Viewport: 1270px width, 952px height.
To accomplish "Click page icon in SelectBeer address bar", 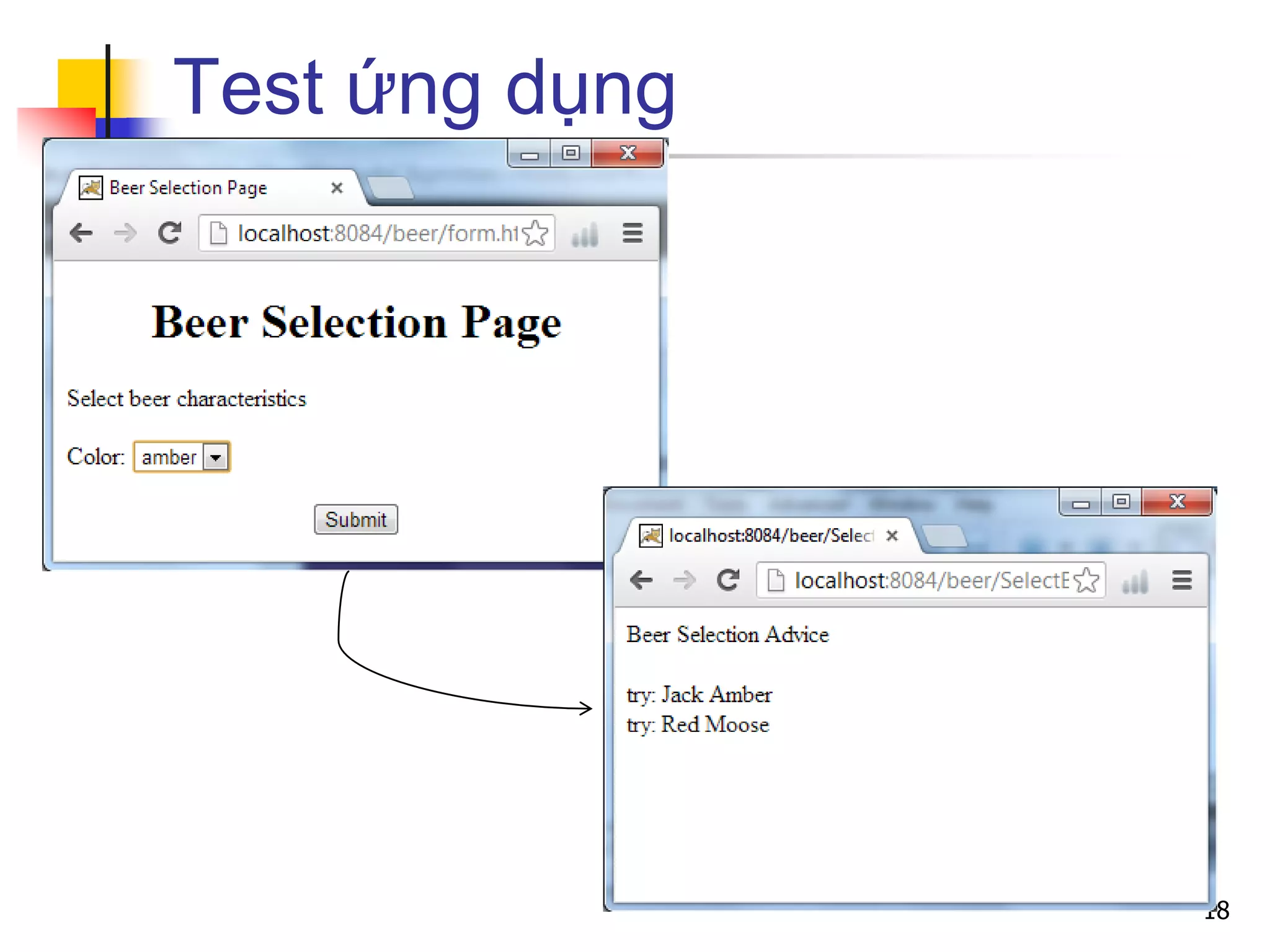I will coord(776,581).
